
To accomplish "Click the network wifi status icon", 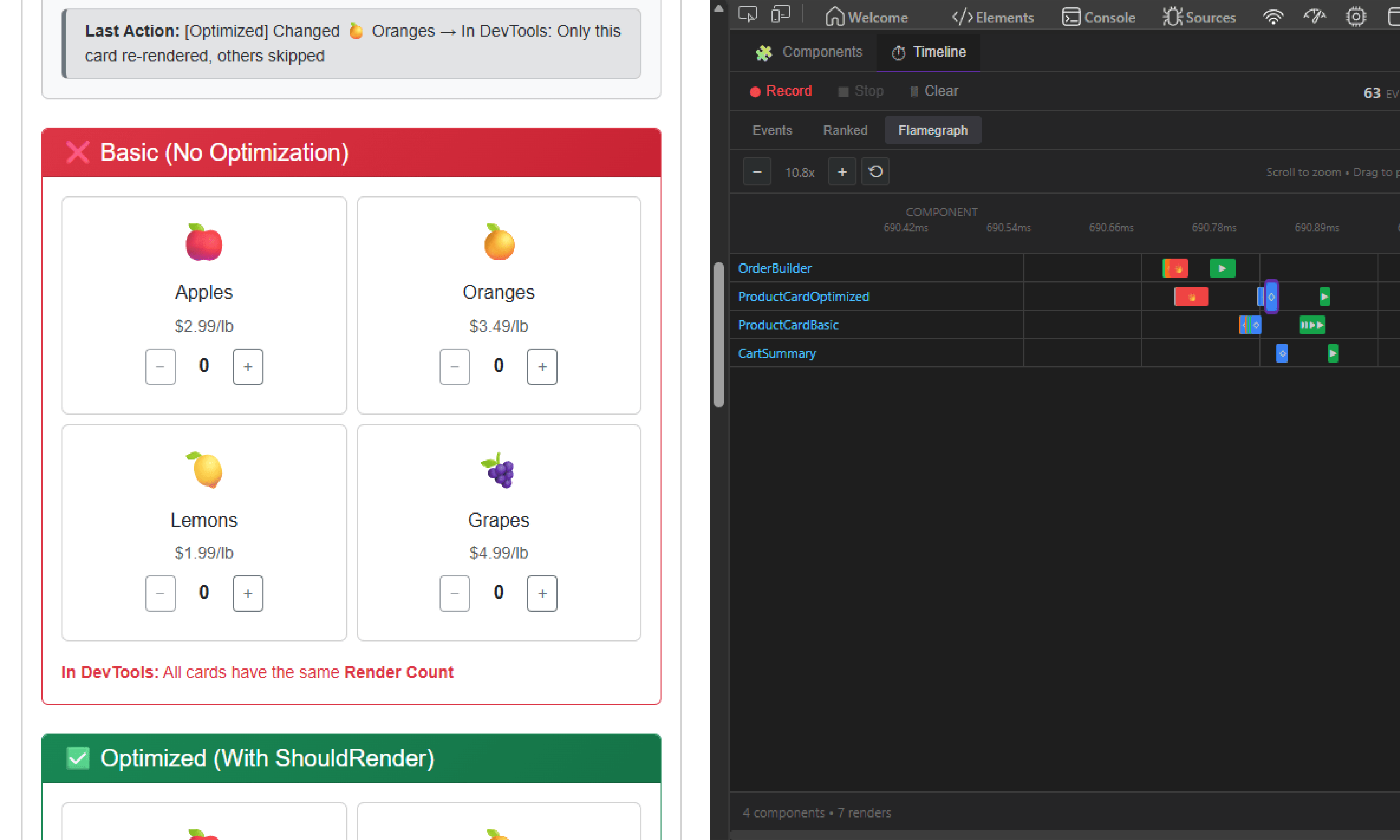I will click(1274, 17).
